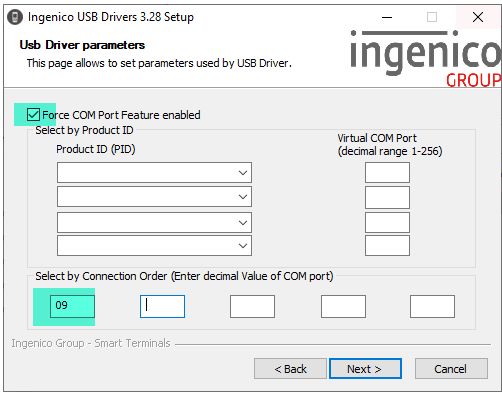The height and width of the screenshot is (393, 502).
Task: Open the second Product ID dropdown
Action: 154,197
